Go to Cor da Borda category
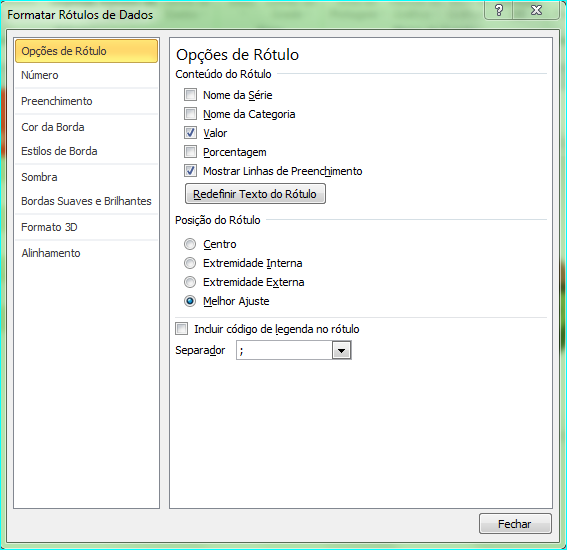Screen dimensions: 567x552 (x=86, y=127)
